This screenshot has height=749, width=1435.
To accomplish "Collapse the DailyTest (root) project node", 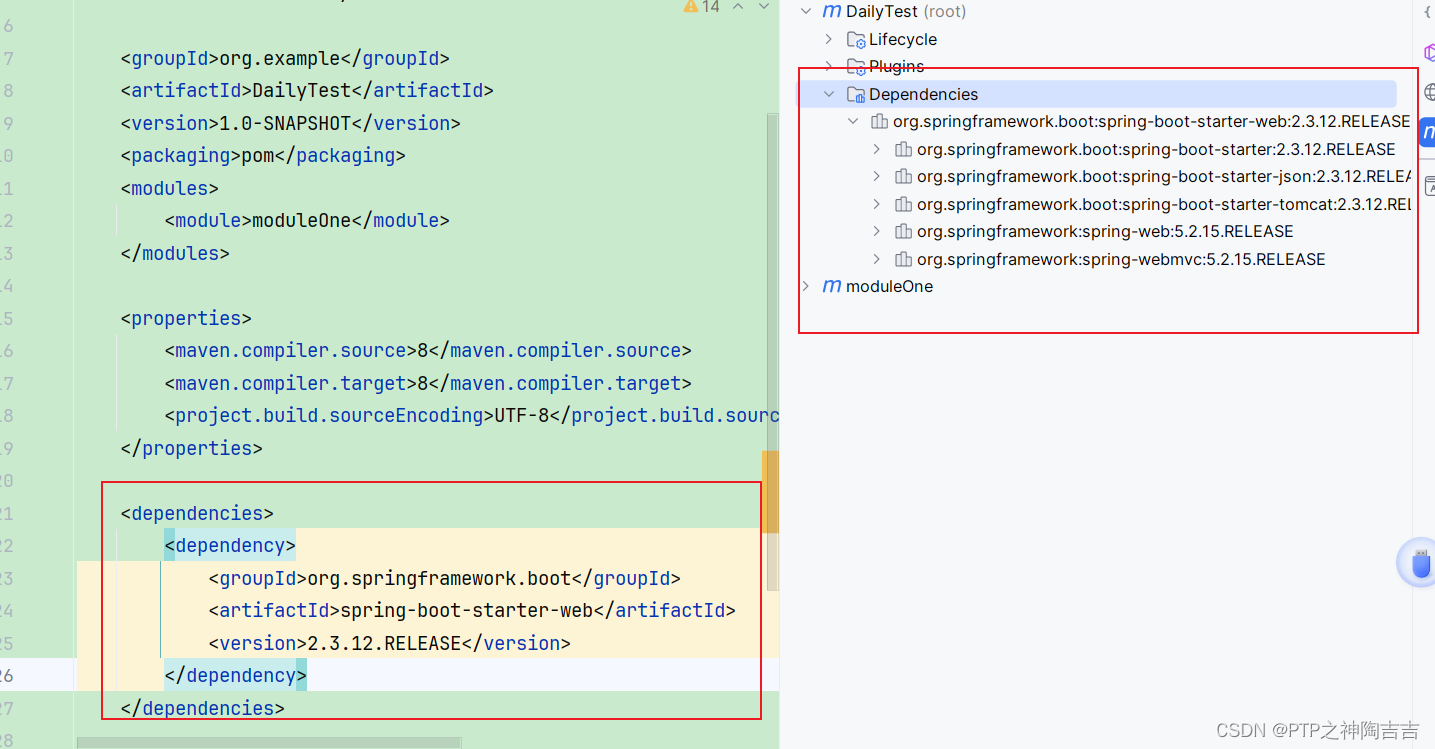I will click(806, 11).
